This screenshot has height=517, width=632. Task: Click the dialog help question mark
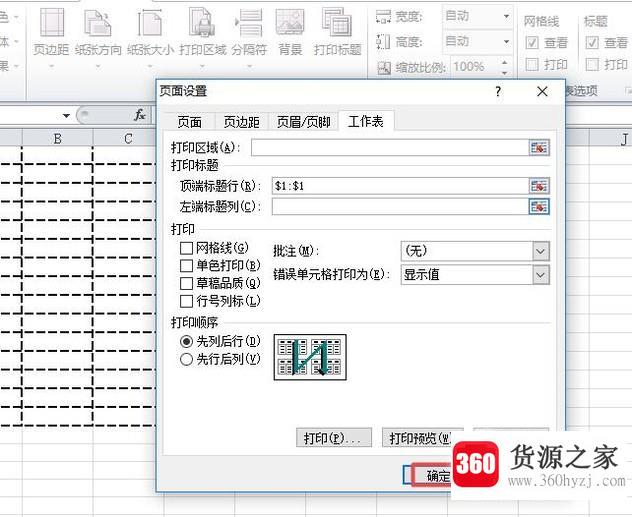(x=498, y=91)
